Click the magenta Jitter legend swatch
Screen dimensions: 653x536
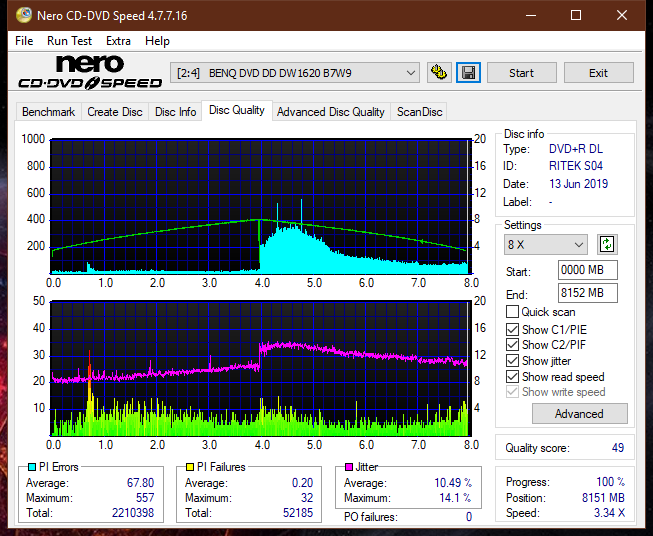(349, 467)
